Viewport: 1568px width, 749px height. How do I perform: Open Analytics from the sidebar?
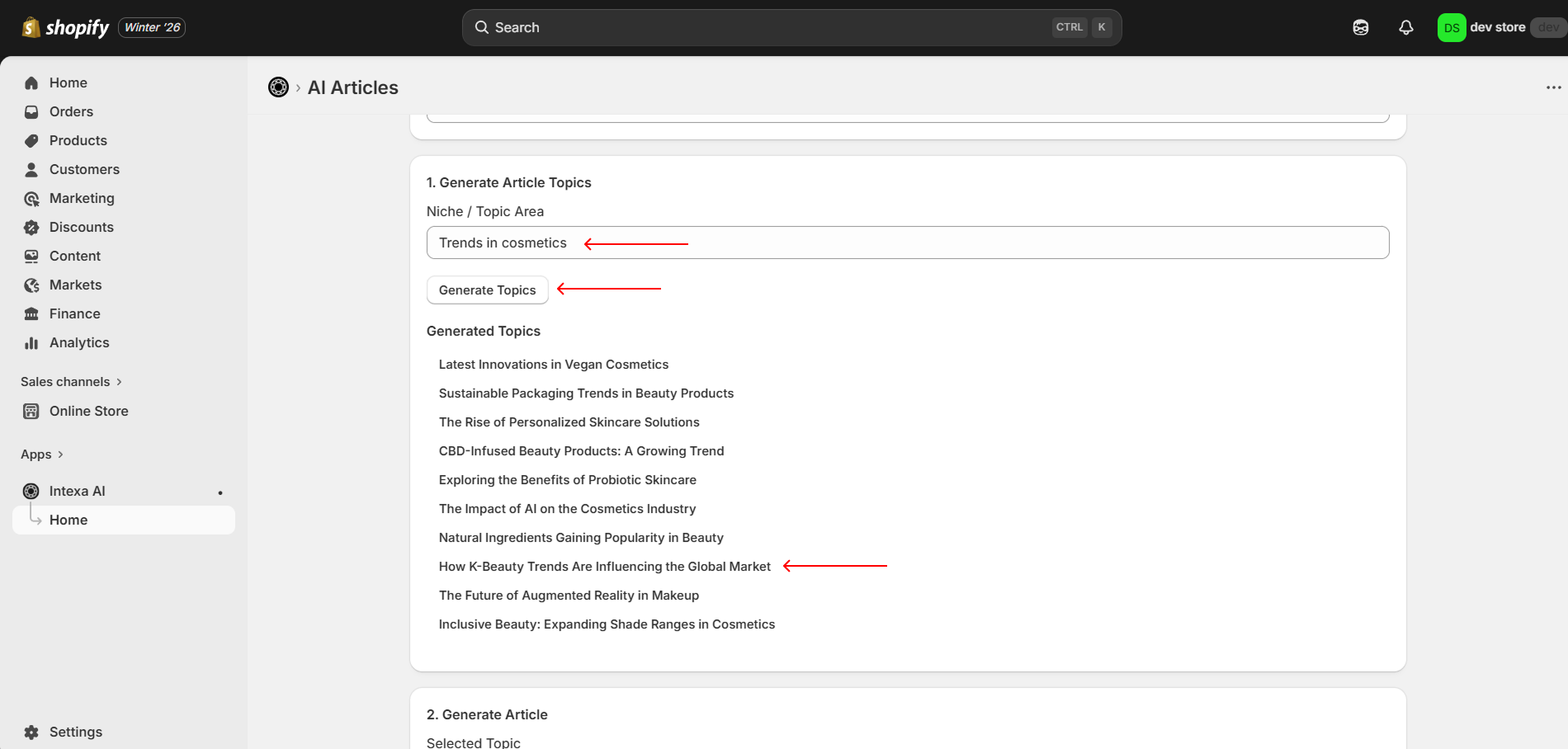pyautogui.click(x=79, y=342)
